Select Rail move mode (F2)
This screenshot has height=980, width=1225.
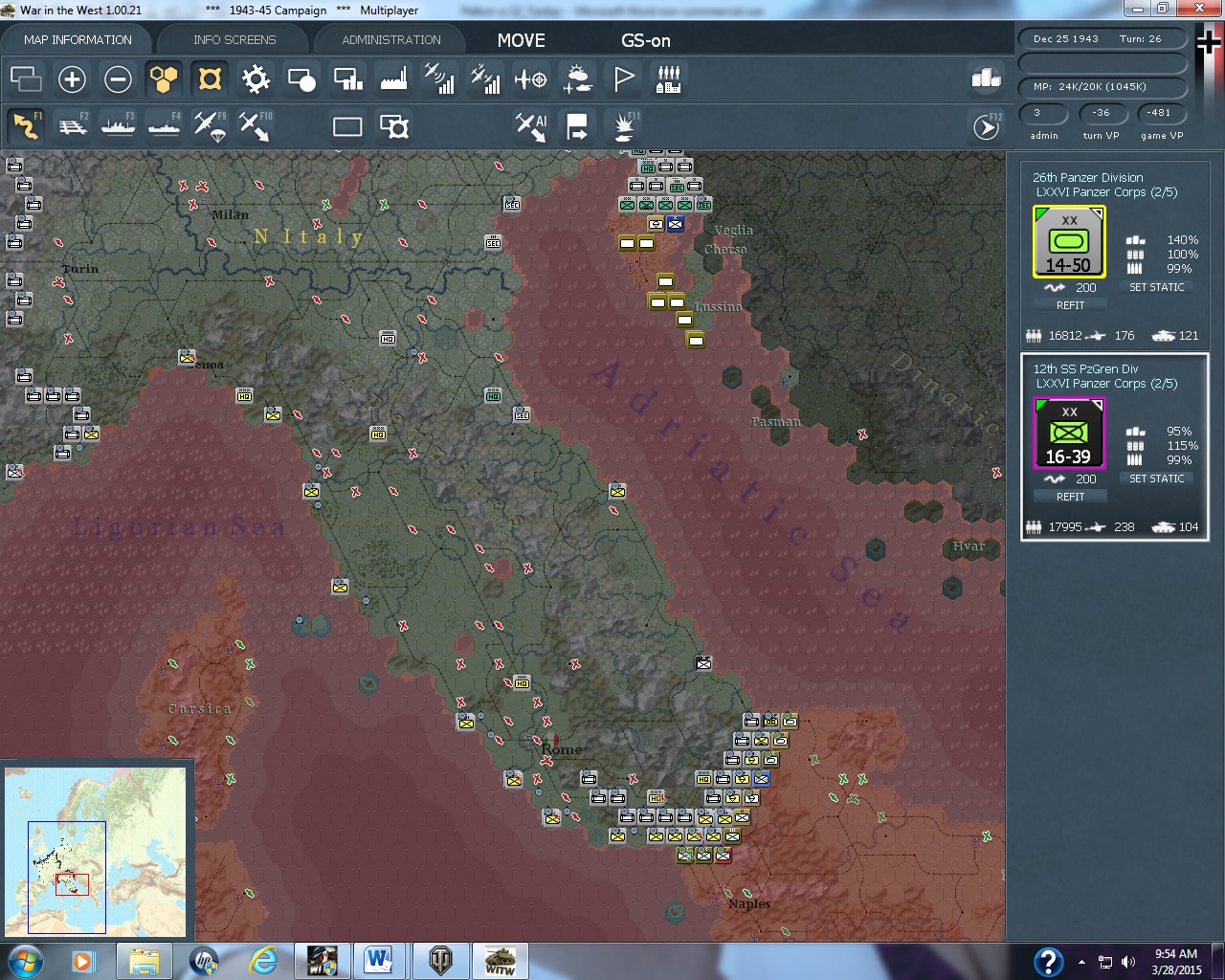point(72,126)
